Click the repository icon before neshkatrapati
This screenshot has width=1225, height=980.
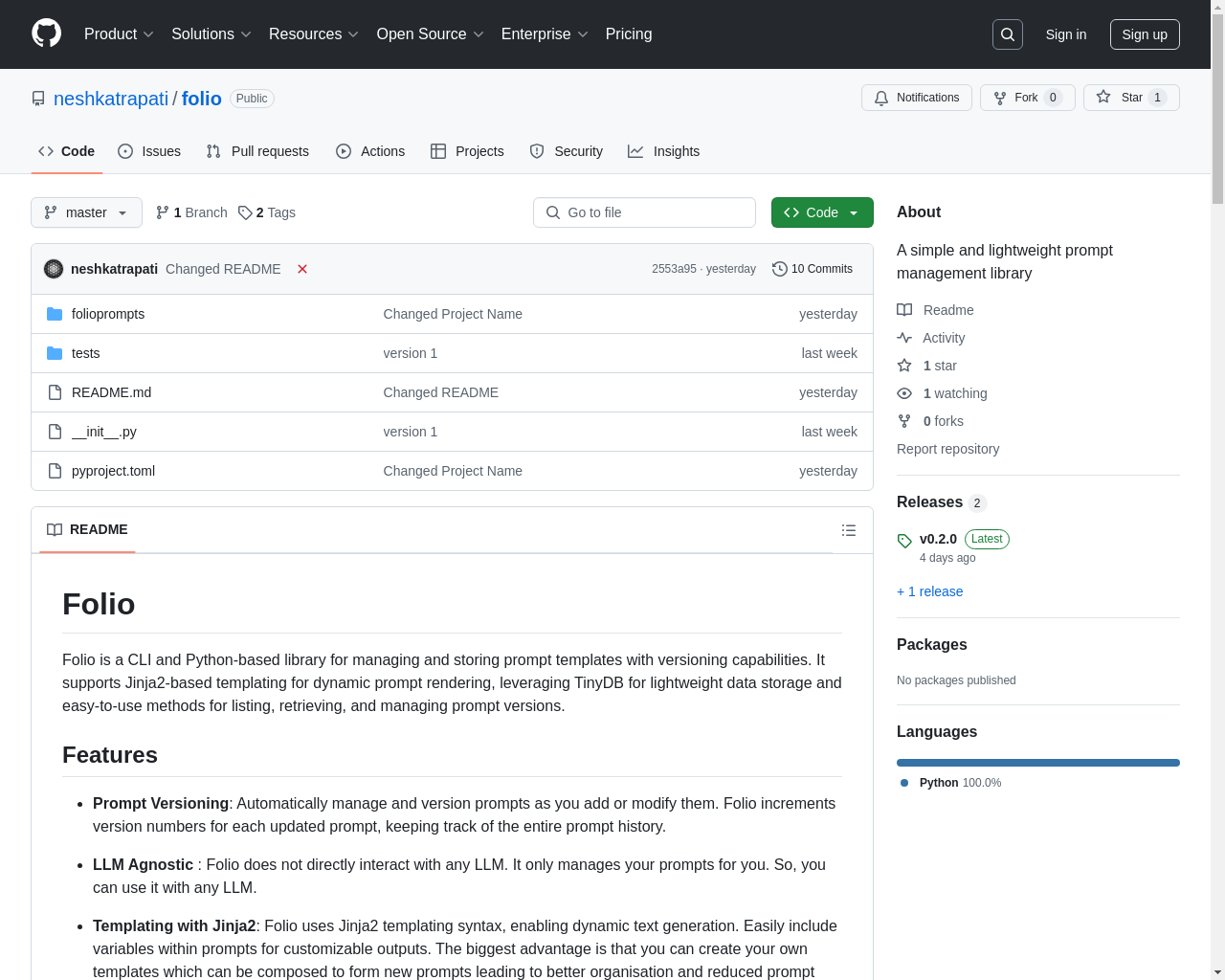click(x=38, y=99)
